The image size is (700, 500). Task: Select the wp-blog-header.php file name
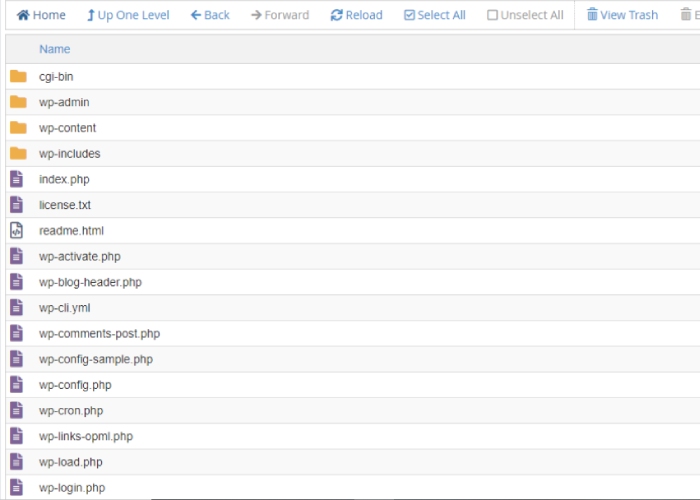(x=91, y=283)
